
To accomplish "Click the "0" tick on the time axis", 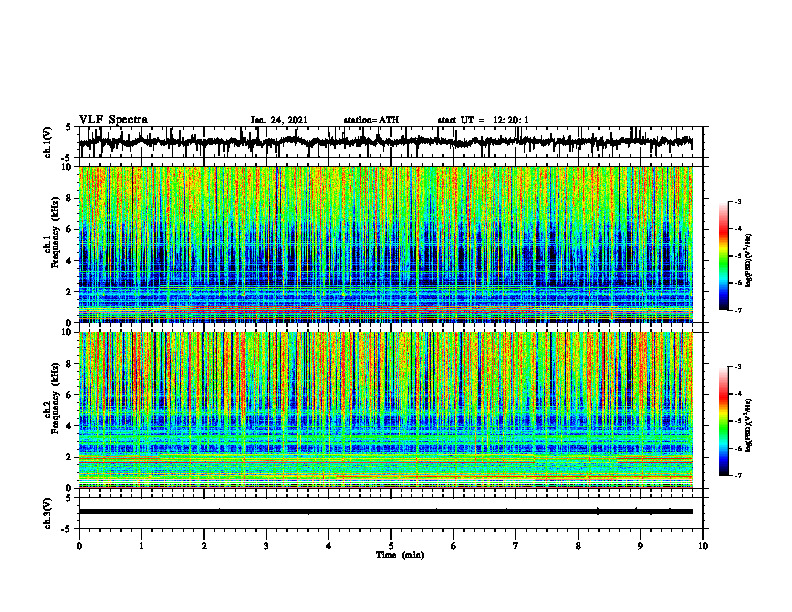I will coord(79,546).
